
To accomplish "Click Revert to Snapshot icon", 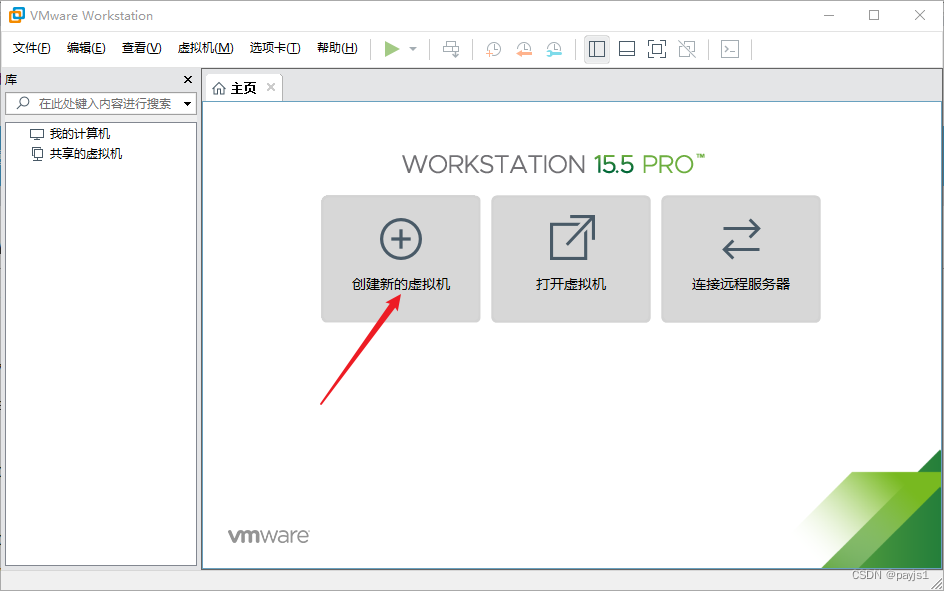I will (524, 49).
